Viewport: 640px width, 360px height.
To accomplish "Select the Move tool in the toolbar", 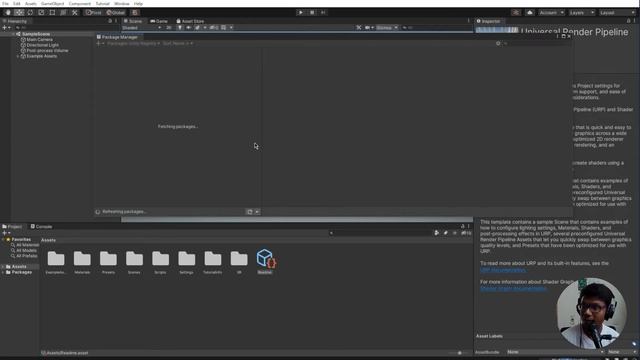I will pyautogui.click(x=19, y=13).
